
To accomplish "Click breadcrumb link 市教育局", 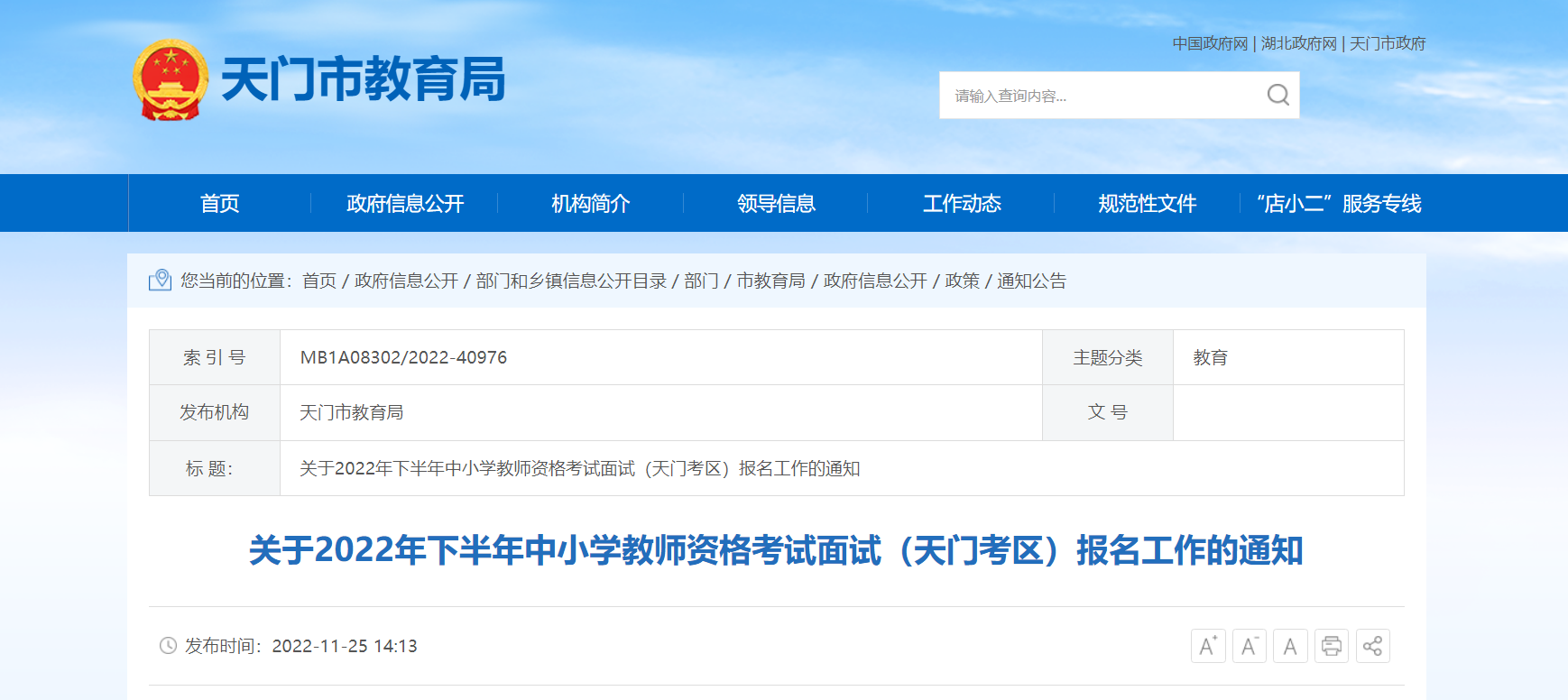I will (x=771, y=281).
